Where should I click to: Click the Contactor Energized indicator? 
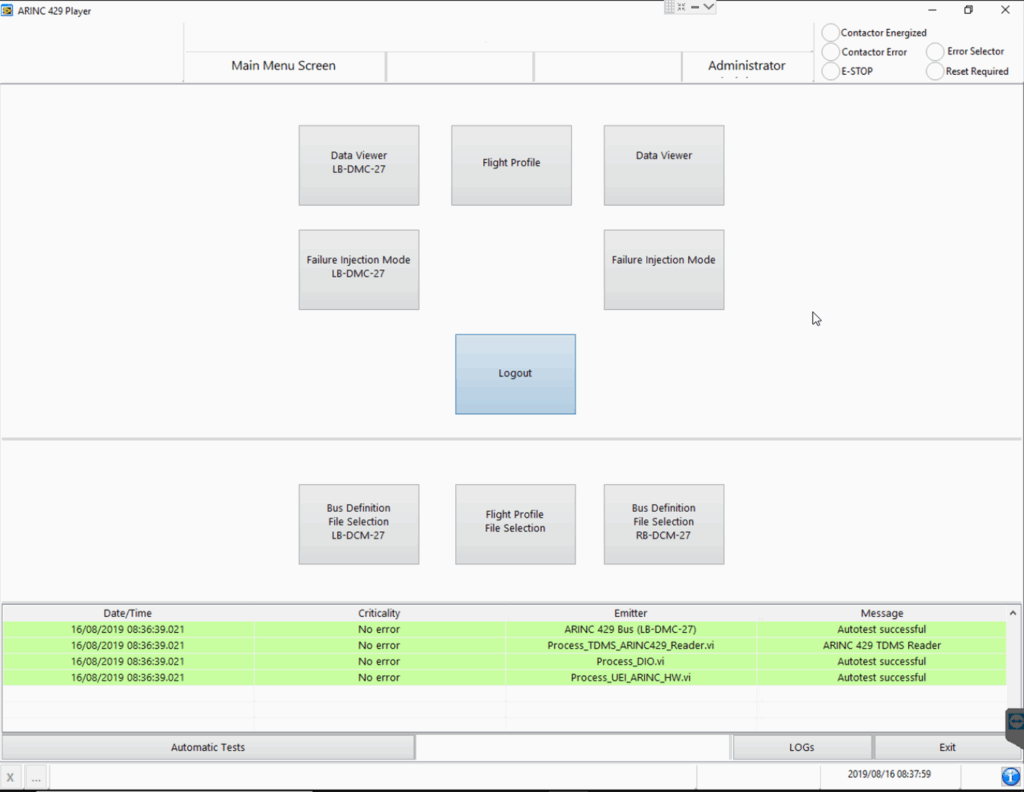pos(830,33)
